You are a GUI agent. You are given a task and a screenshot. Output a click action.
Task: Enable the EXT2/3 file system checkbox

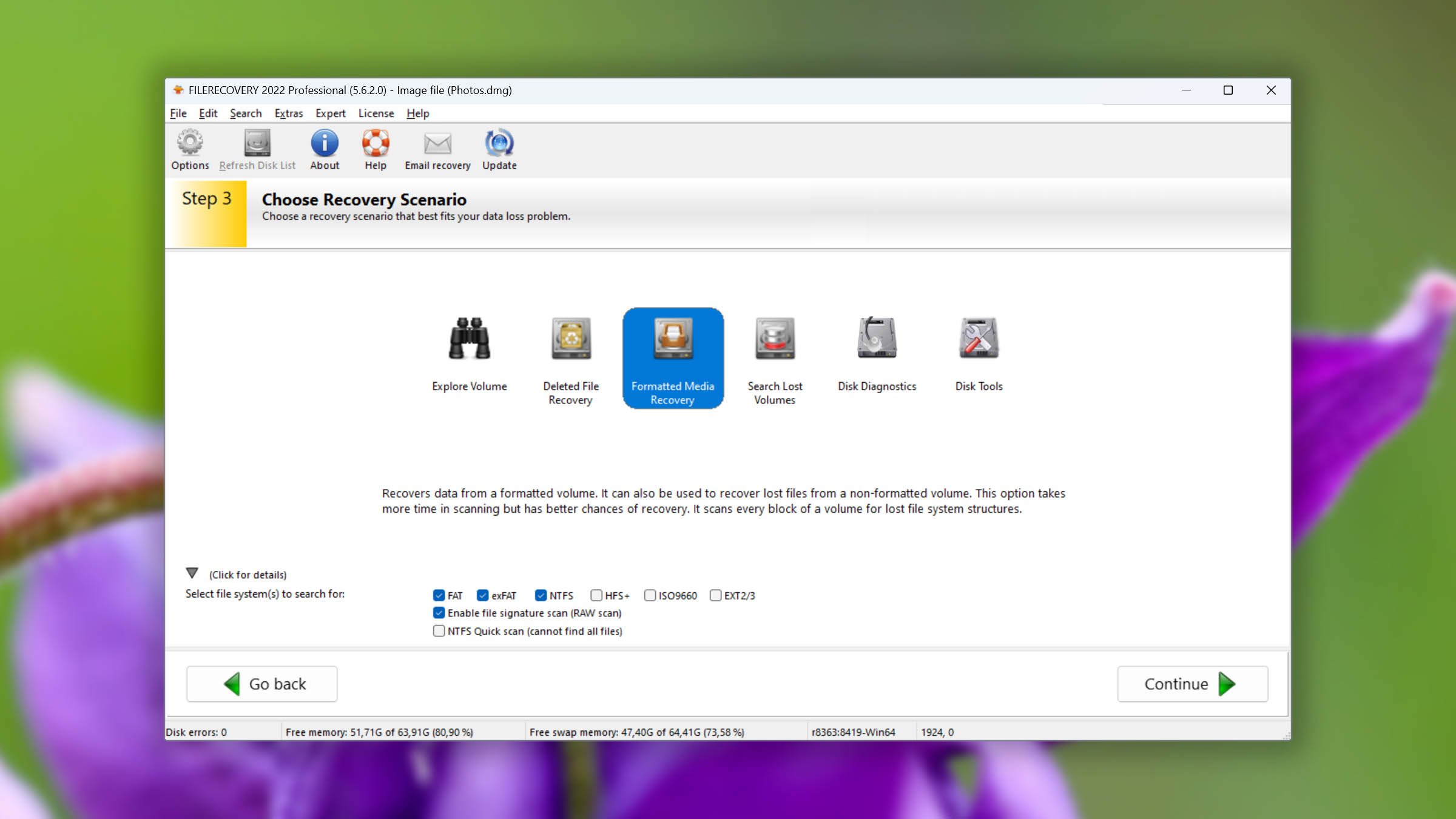coord(716,595)
